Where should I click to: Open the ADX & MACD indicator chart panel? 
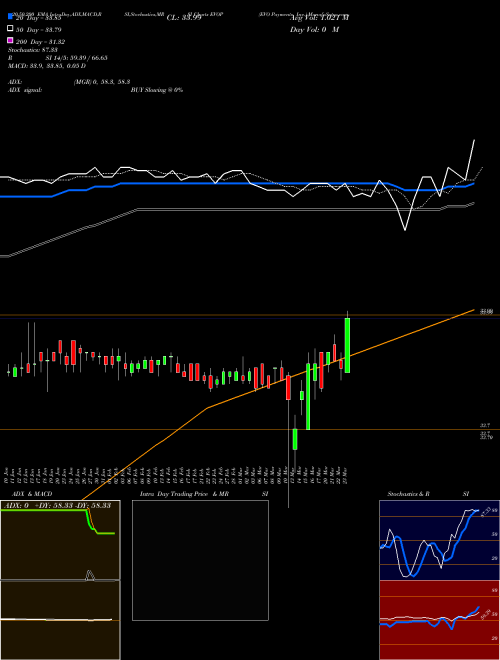pyautogui.click(x=60, y=580)
